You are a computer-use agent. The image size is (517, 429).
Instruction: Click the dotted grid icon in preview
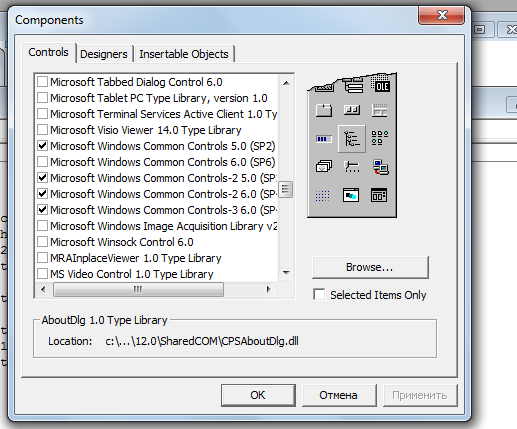point(322,196)
